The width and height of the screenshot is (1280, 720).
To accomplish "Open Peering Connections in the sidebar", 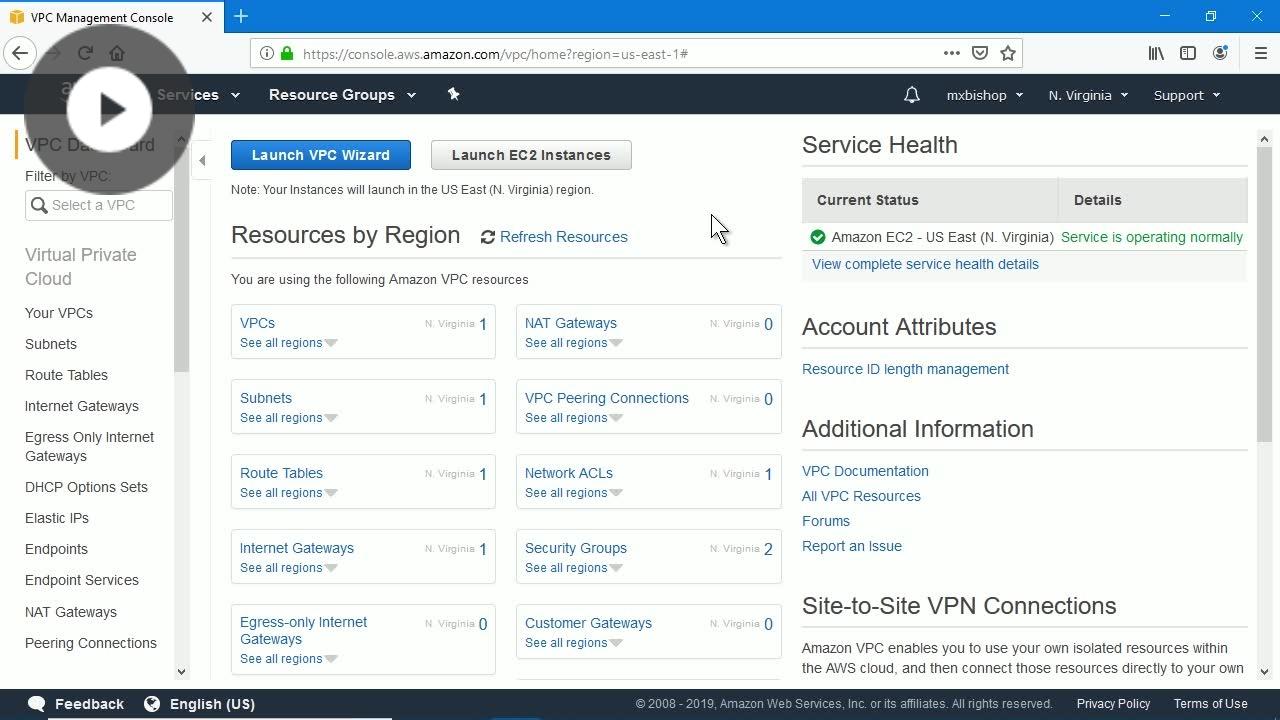I will [91, 643].
